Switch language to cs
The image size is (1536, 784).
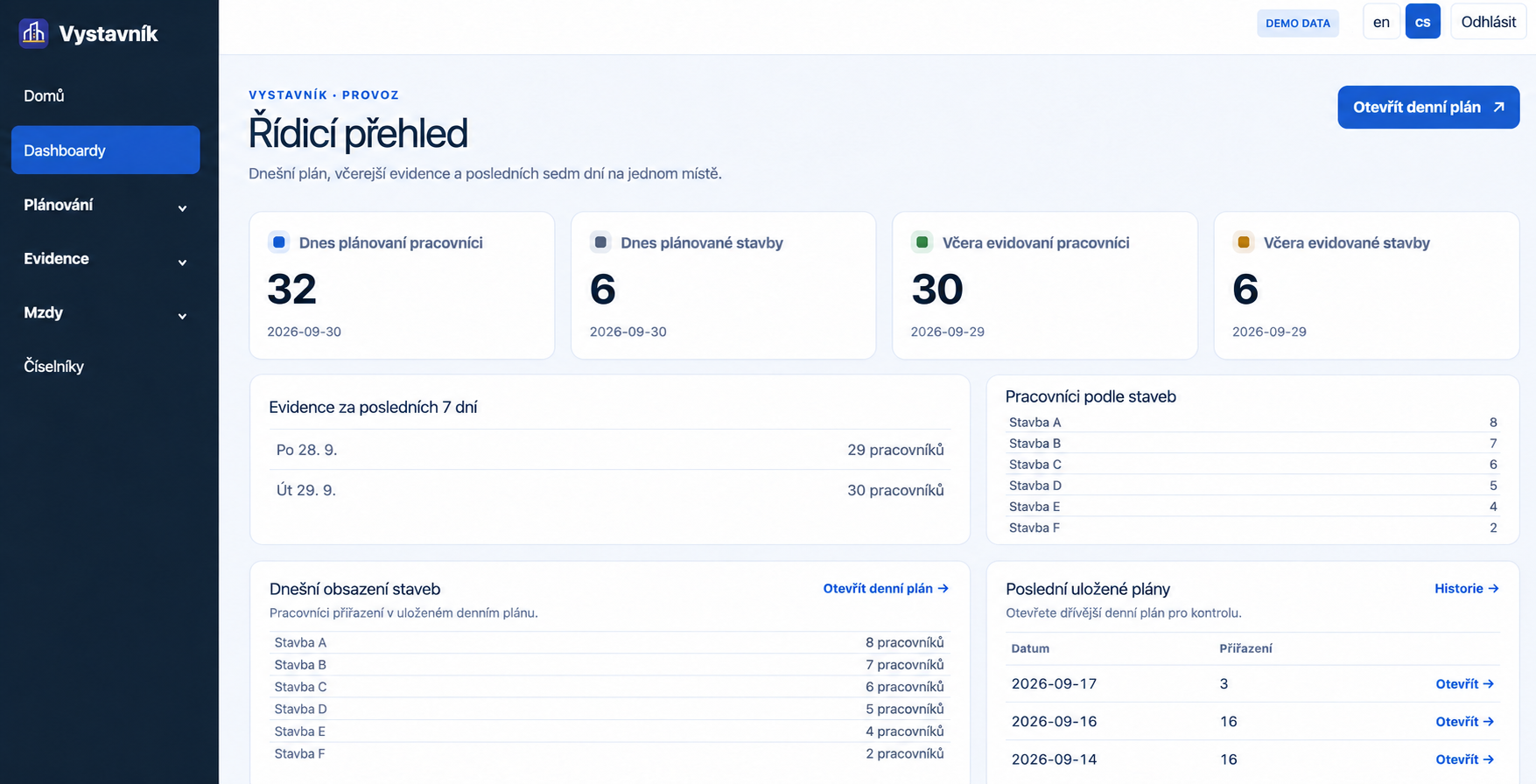point(1423,22)
